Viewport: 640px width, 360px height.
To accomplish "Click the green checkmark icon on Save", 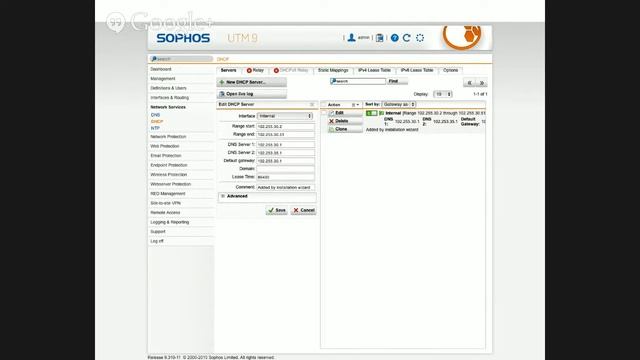I will (271, 210).
